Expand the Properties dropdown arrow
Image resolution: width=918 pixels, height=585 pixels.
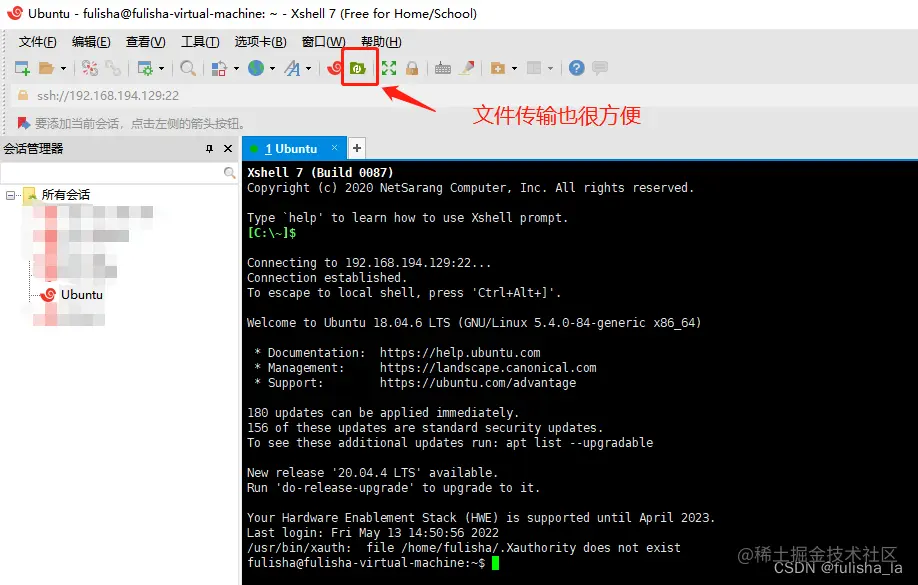(161, 69)
